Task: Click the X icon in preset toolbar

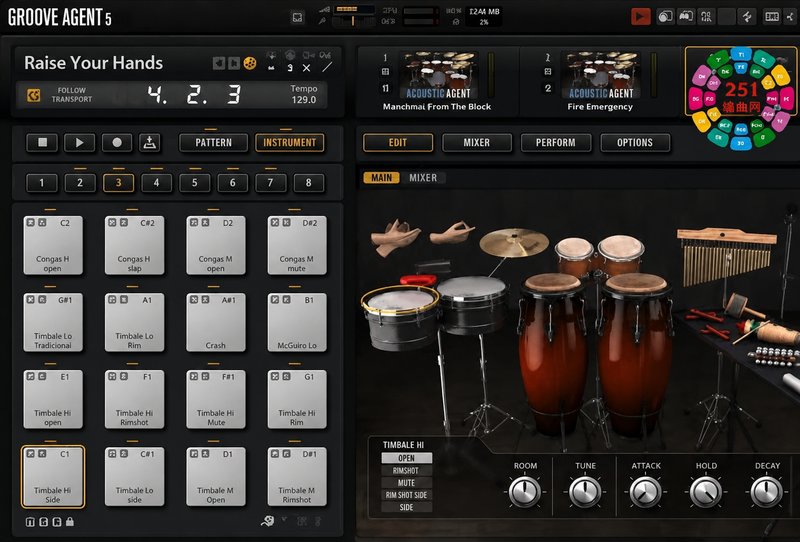Action: tap(306, 68)
